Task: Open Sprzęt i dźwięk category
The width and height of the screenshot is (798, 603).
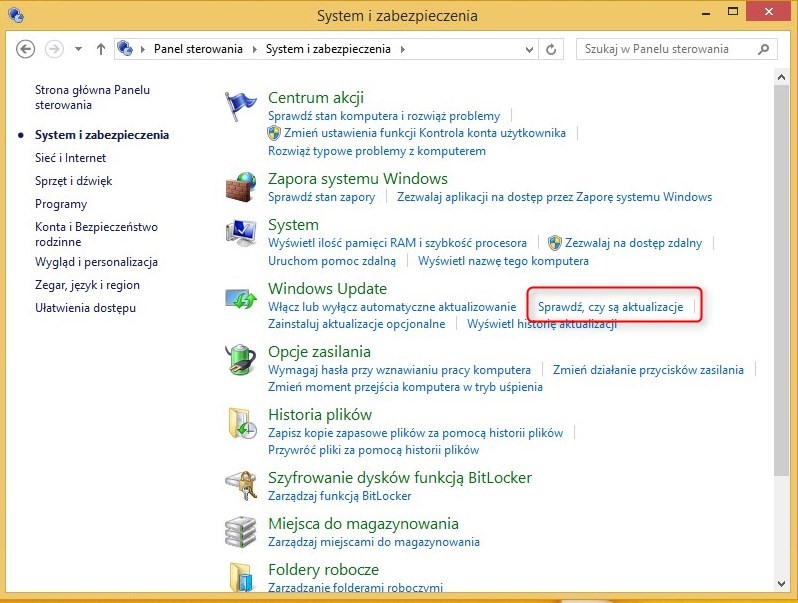Action: click(x=73, y=181)
